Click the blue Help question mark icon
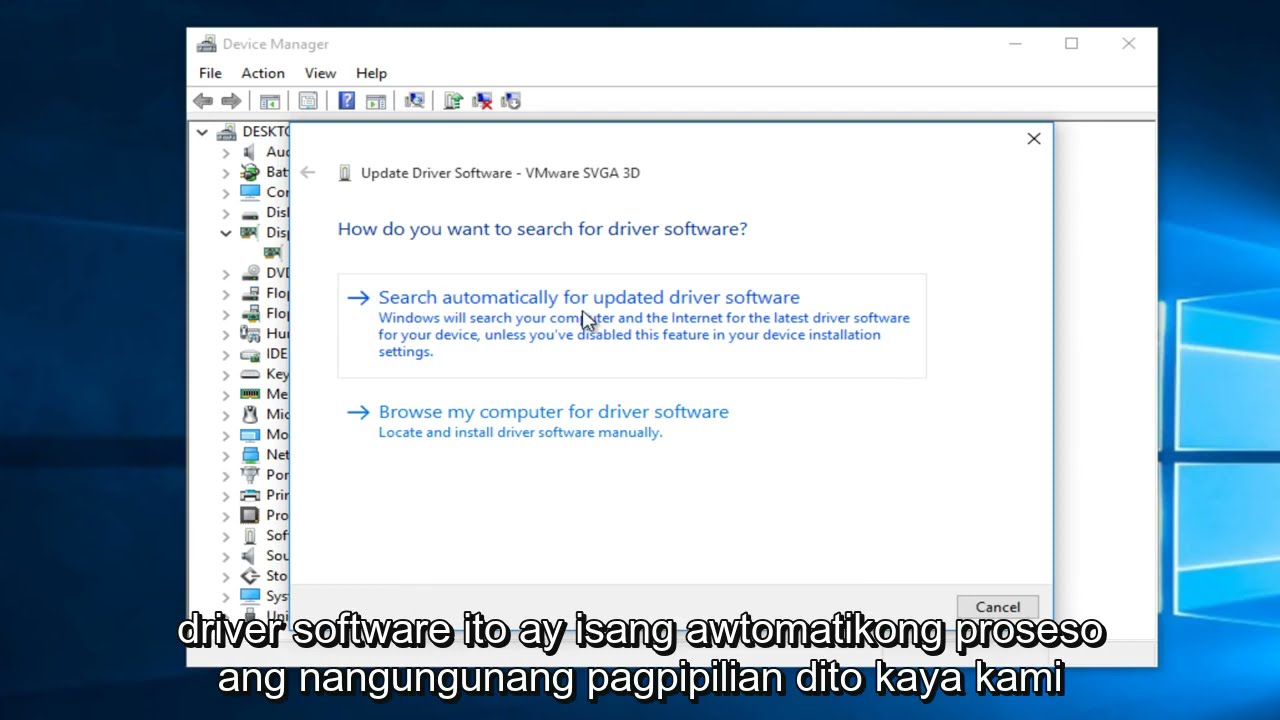This screenshot has height=720, width=1280. pyautogui.click(x=346, y=101)
